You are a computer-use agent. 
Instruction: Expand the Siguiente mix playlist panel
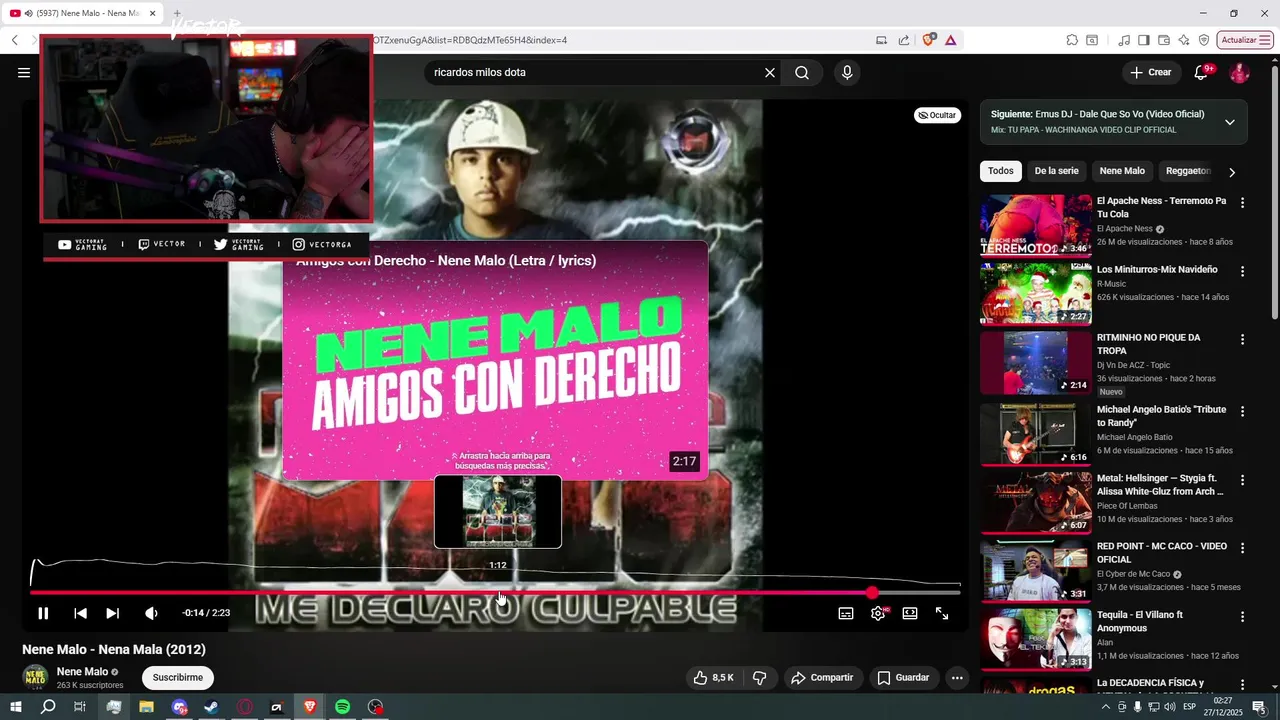click(1230, 122)
